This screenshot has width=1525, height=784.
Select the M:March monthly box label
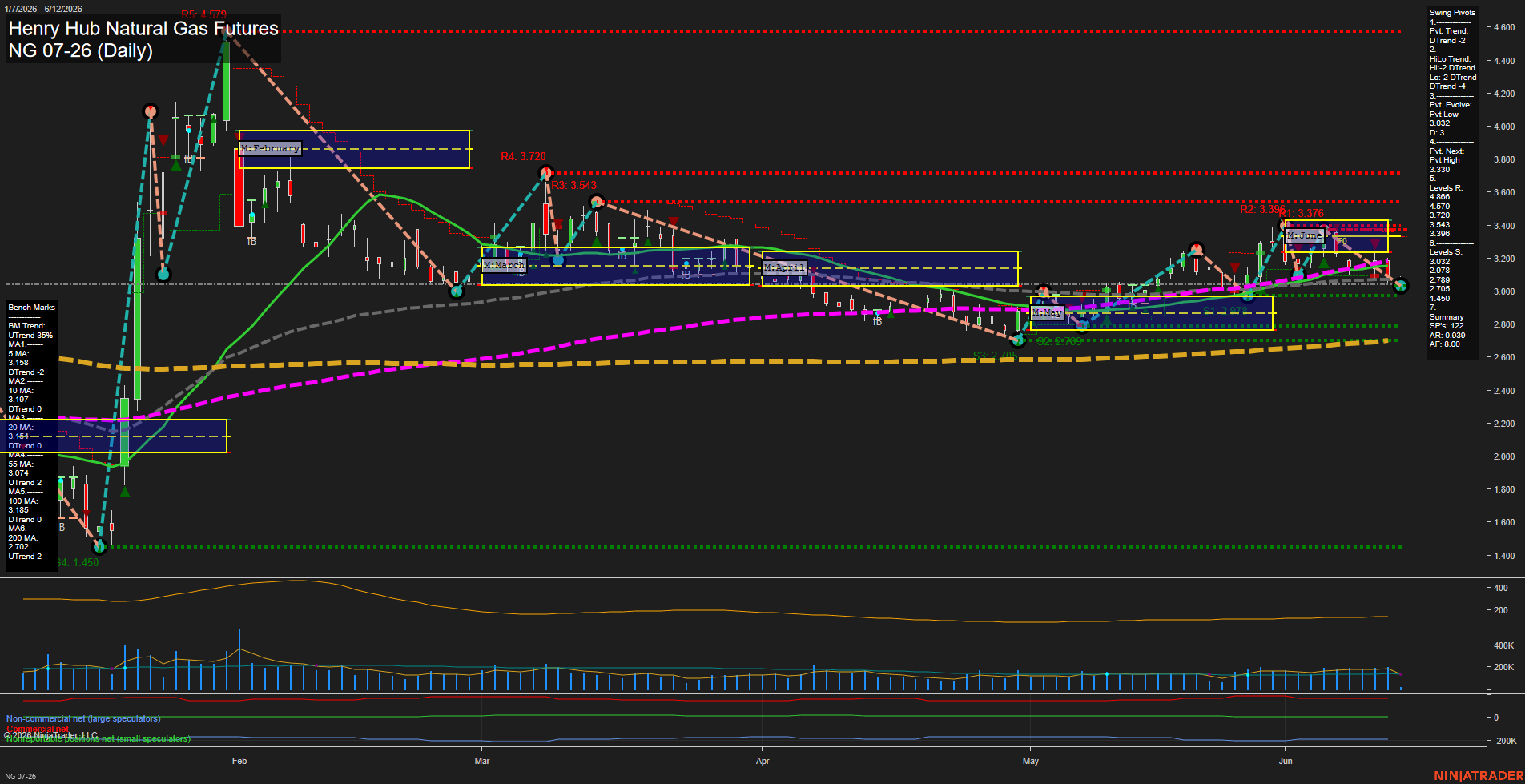click(504, 265)
